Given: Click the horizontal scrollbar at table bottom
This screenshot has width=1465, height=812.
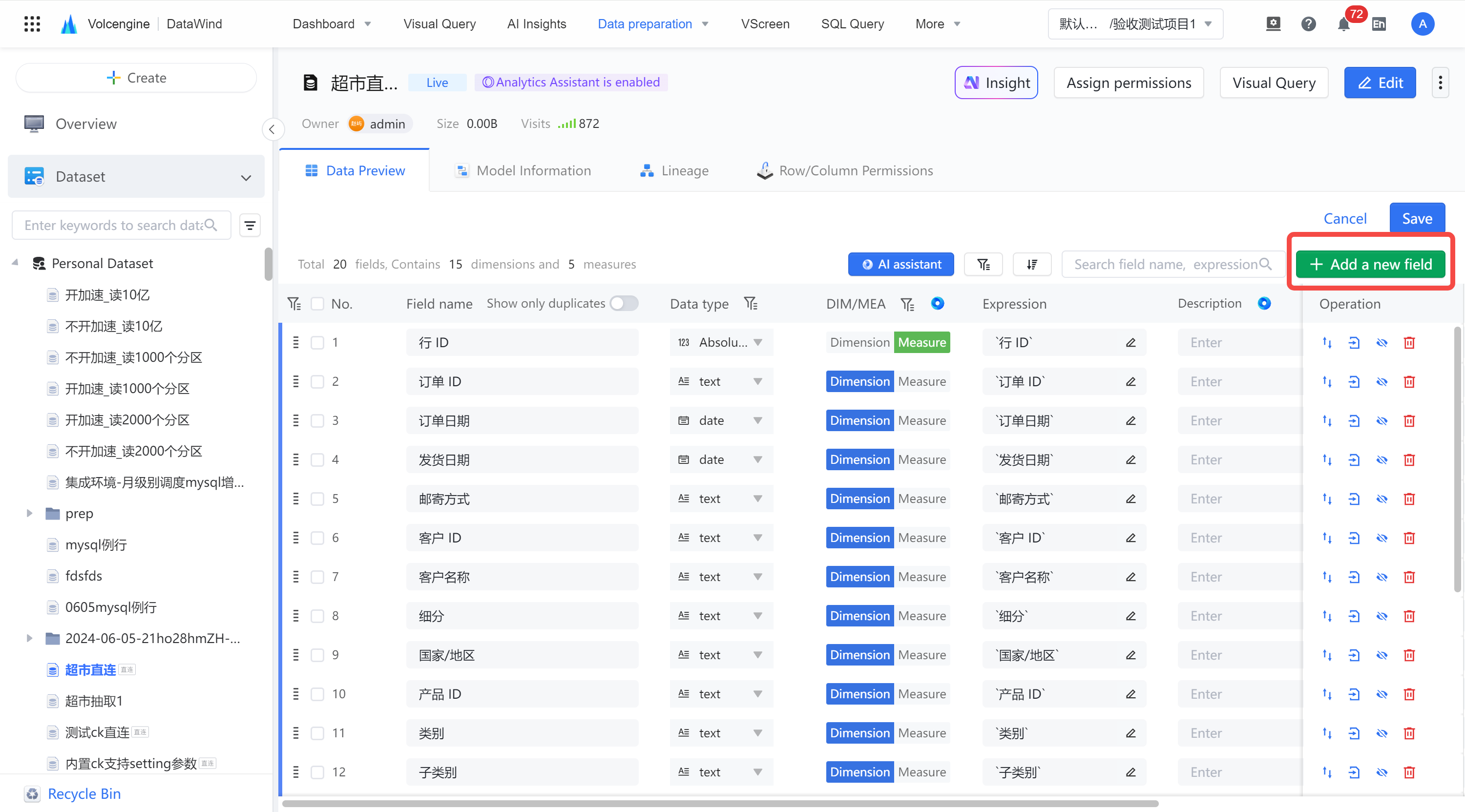Looking at the screenshot, I should pos(720,804).
